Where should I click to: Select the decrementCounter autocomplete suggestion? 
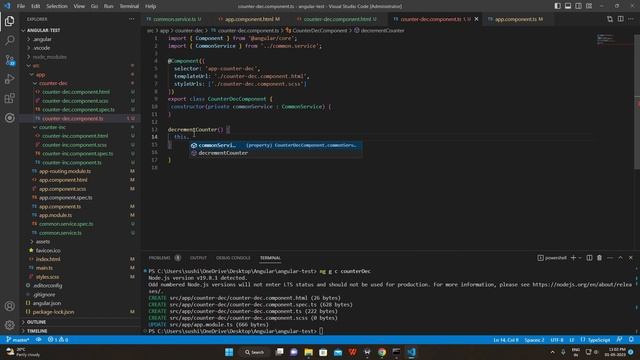[x=275, y=153]
